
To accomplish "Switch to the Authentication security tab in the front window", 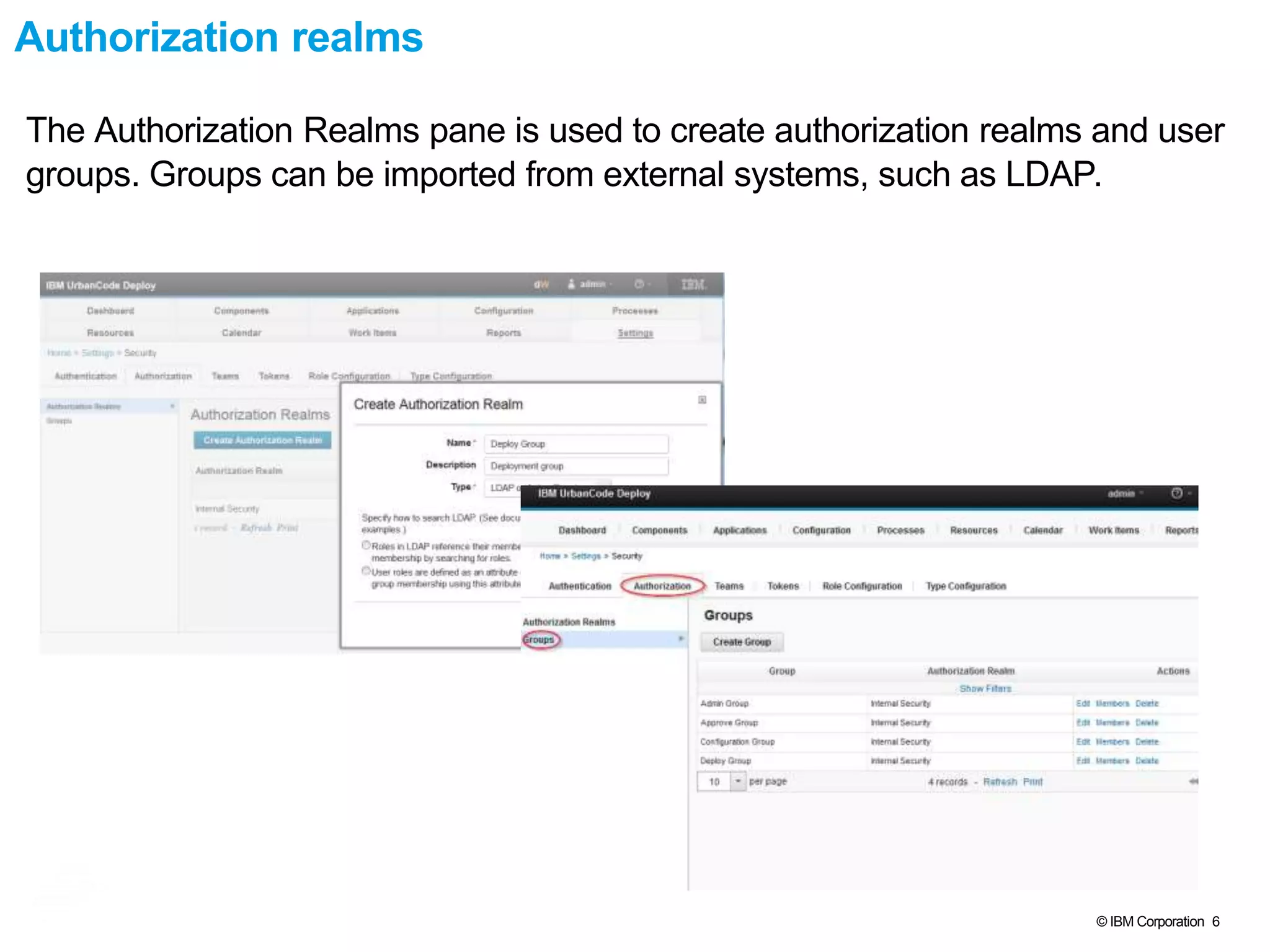I will coord(580,586).
